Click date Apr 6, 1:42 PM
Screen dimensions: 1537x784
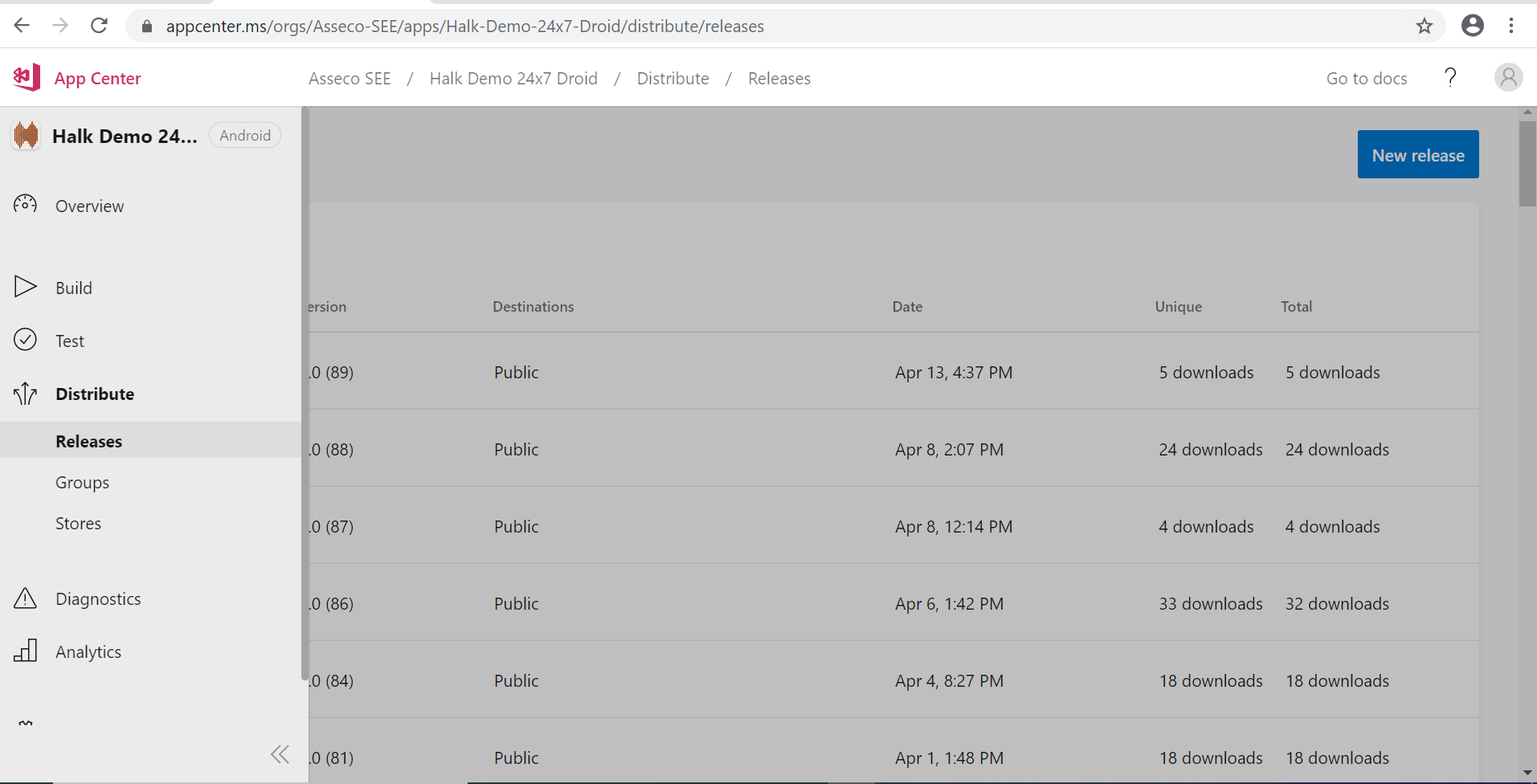pyautogui.click(x=949, y=603)
